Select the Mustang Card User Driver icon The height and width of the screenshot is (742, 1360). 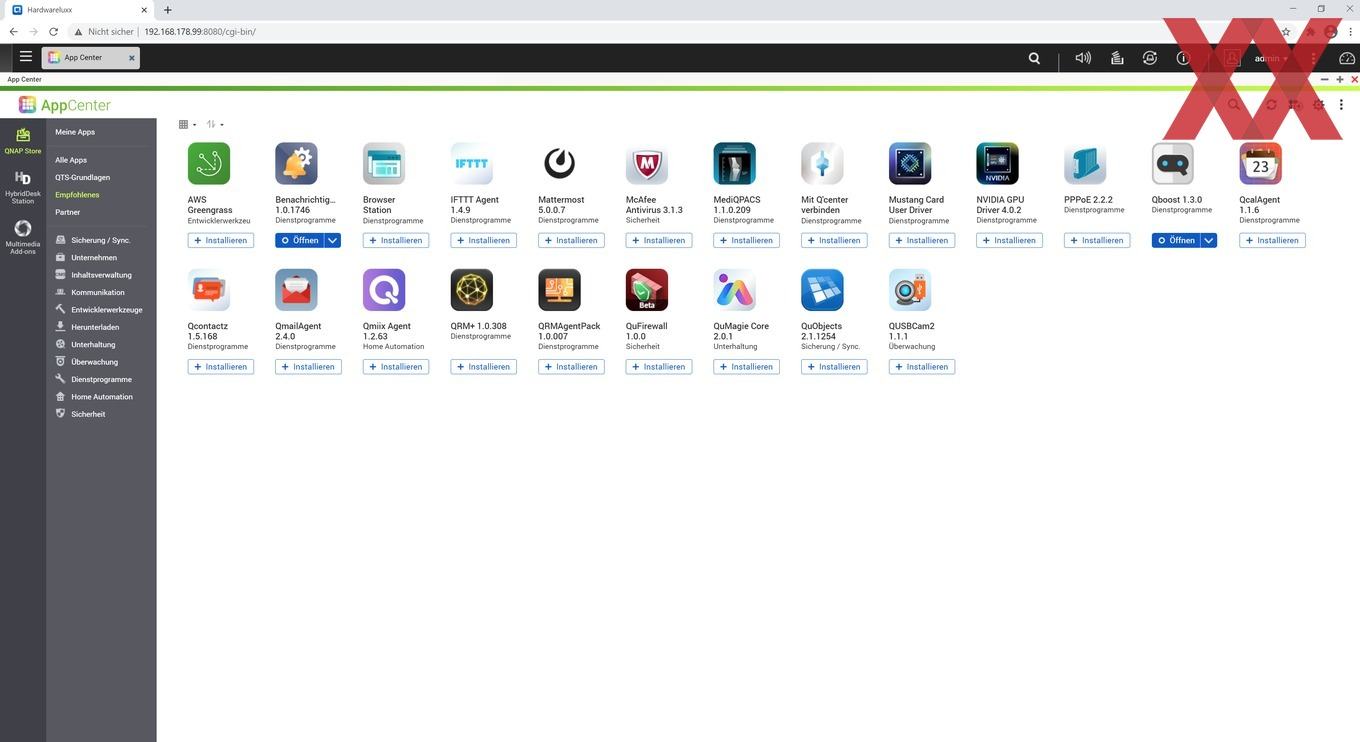pos(910,164)
